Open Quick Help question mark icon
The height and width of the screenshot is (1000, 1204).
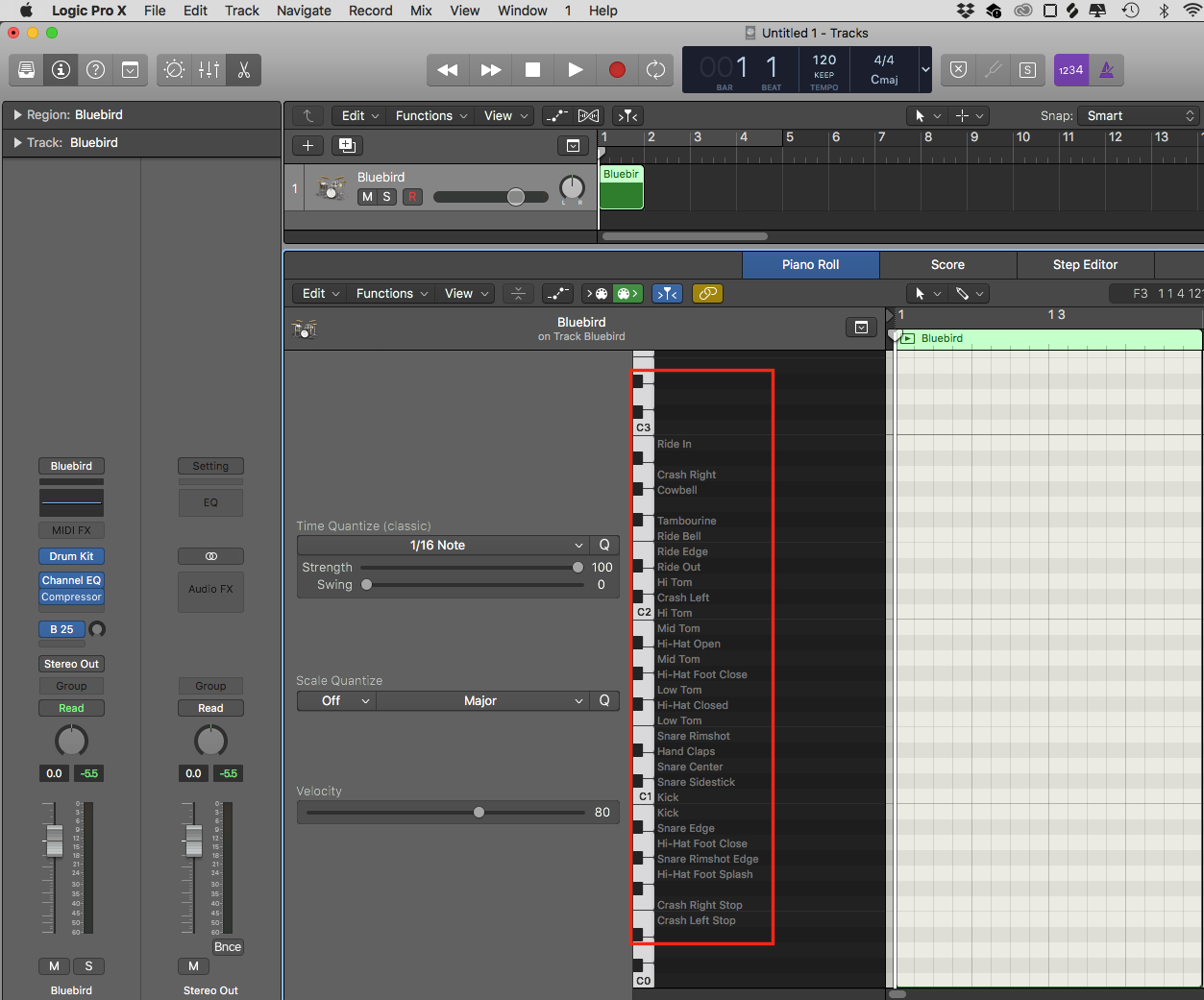[96, 69]
